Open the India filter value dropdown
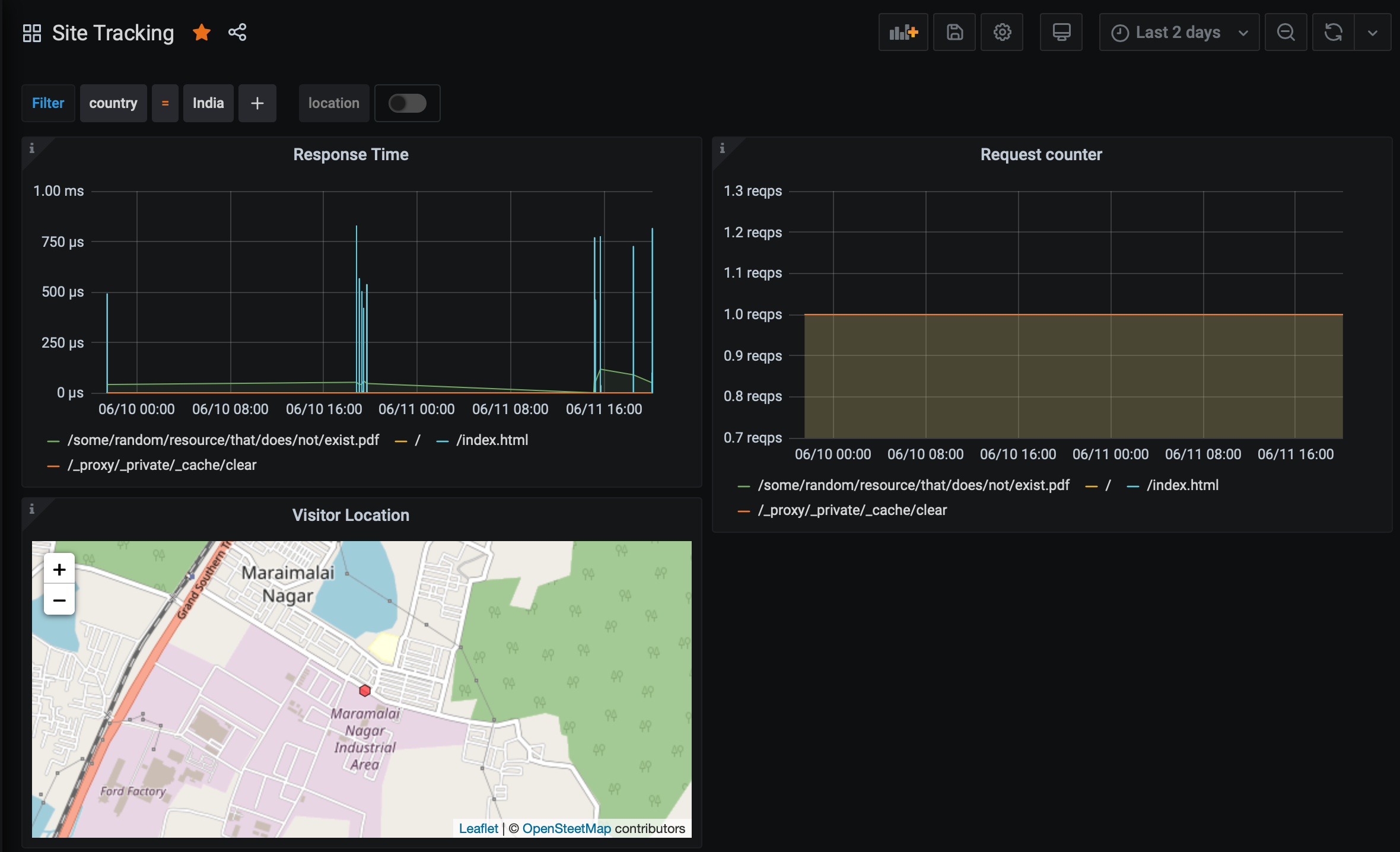The image size is (1400, 852). pos(208,103)
